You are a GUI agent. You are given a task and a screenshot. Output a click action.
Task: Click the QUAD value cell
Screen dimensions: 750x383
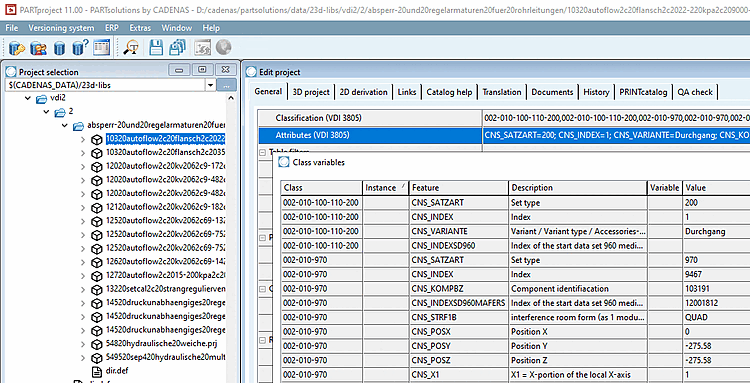716,317
